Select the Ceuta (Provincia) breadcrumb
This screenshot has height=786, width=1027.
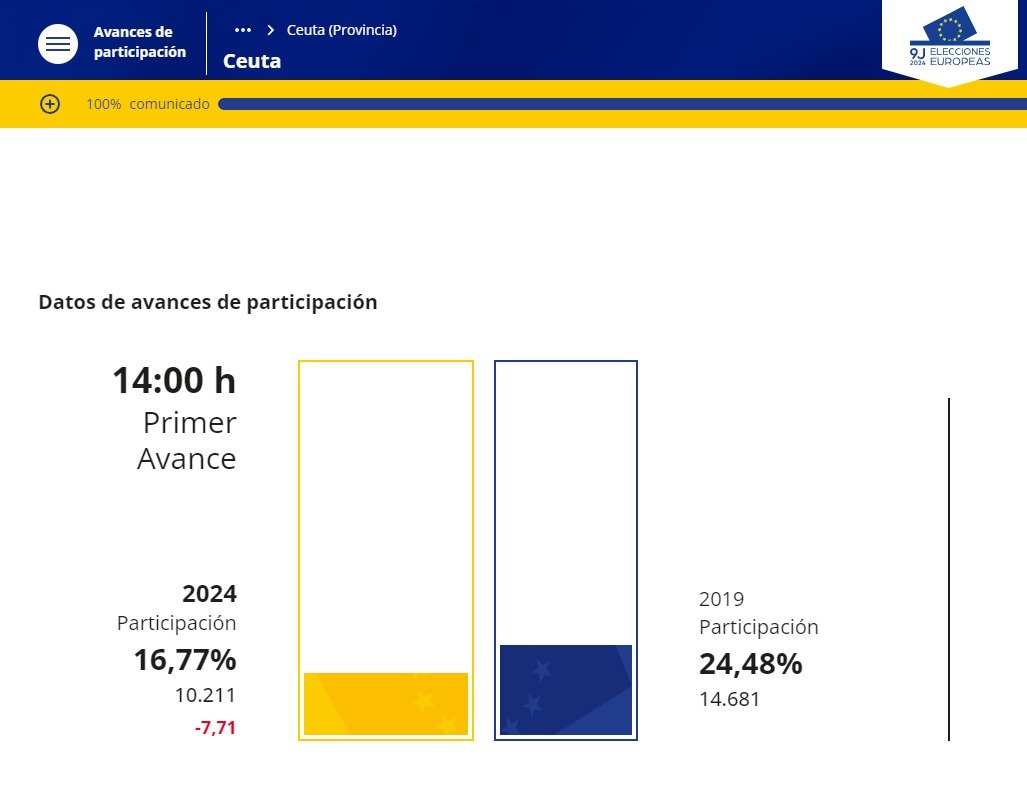pos(342,30)
